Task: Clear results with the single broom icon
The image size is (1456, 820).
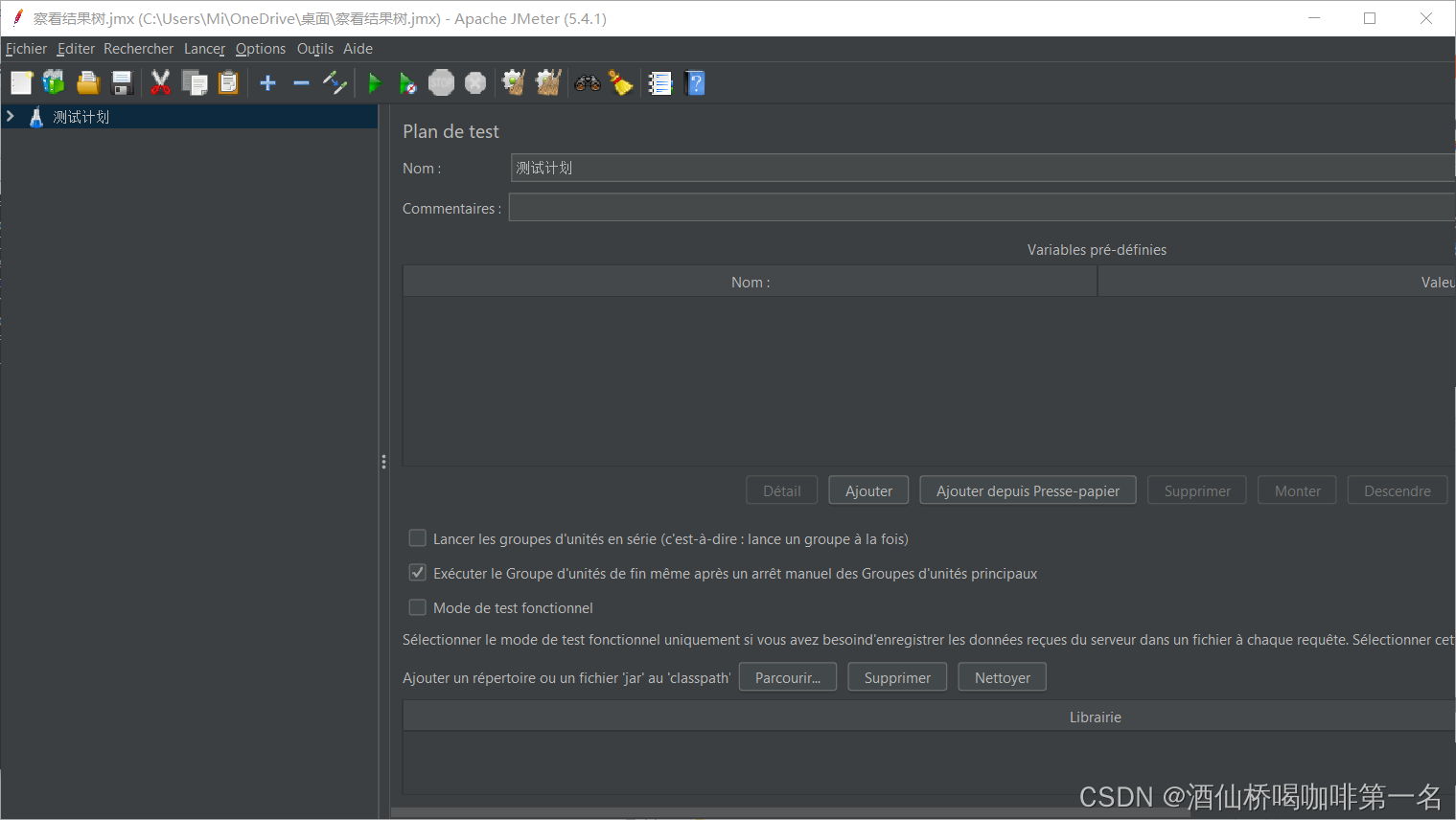Action: click(514, 83)
